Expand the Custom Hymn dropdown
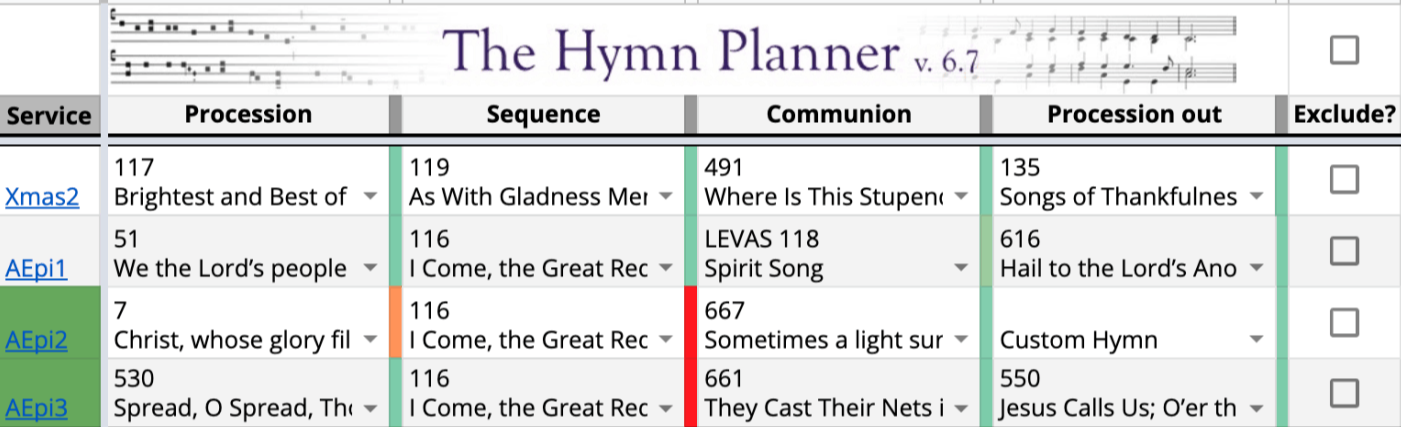 [x=1256, y=341]
